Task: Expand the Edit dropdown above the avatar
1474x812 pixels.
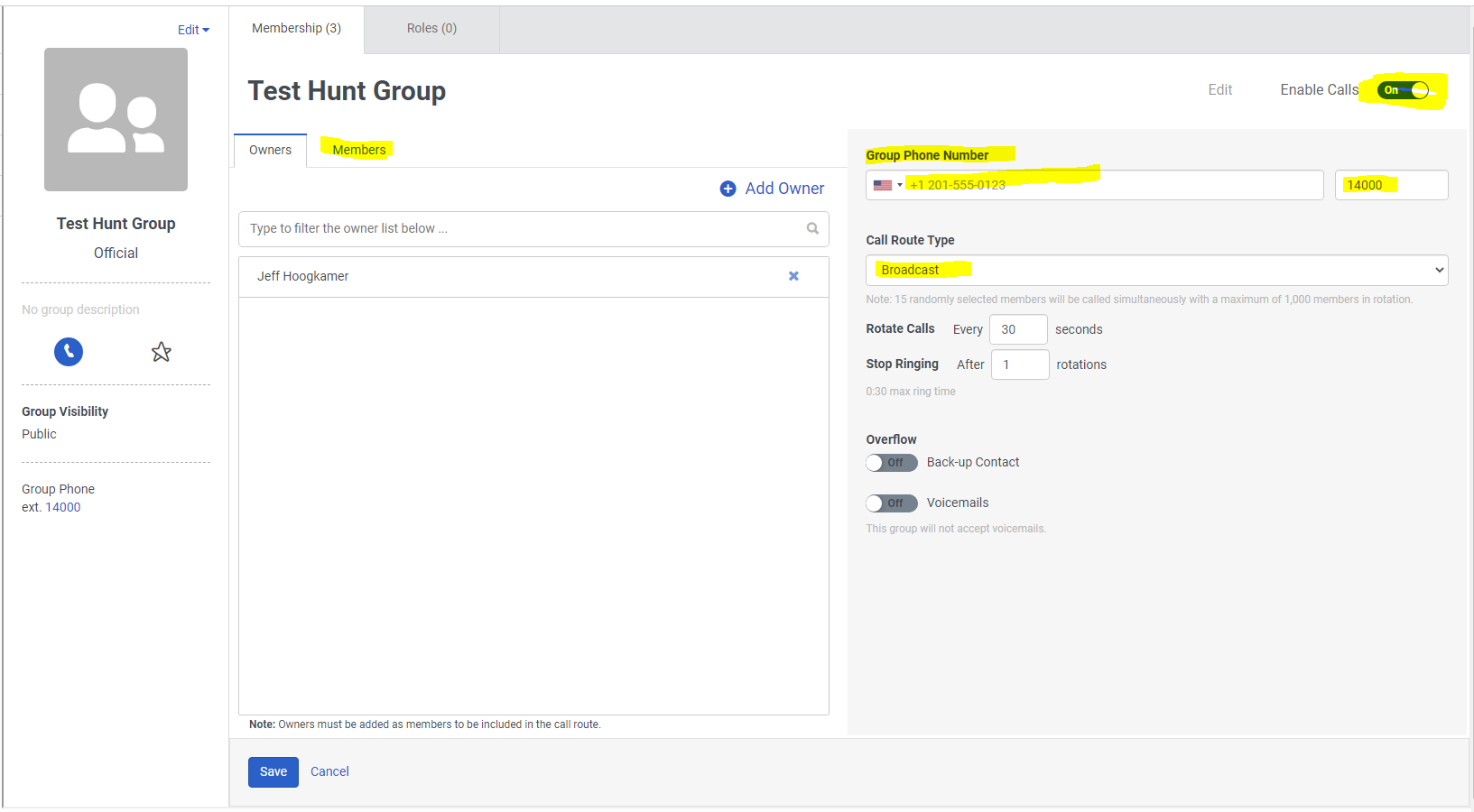Action: (193, 30)
